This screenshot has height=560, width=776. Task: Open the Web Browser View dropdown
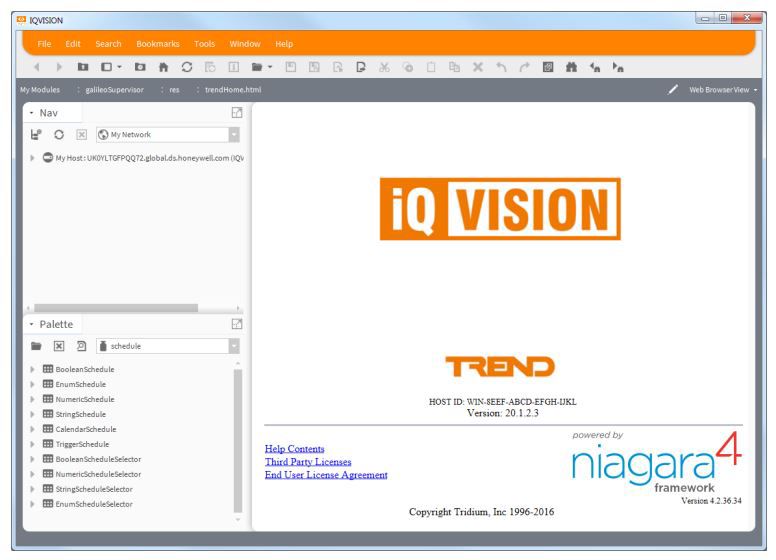pos(755,90)
